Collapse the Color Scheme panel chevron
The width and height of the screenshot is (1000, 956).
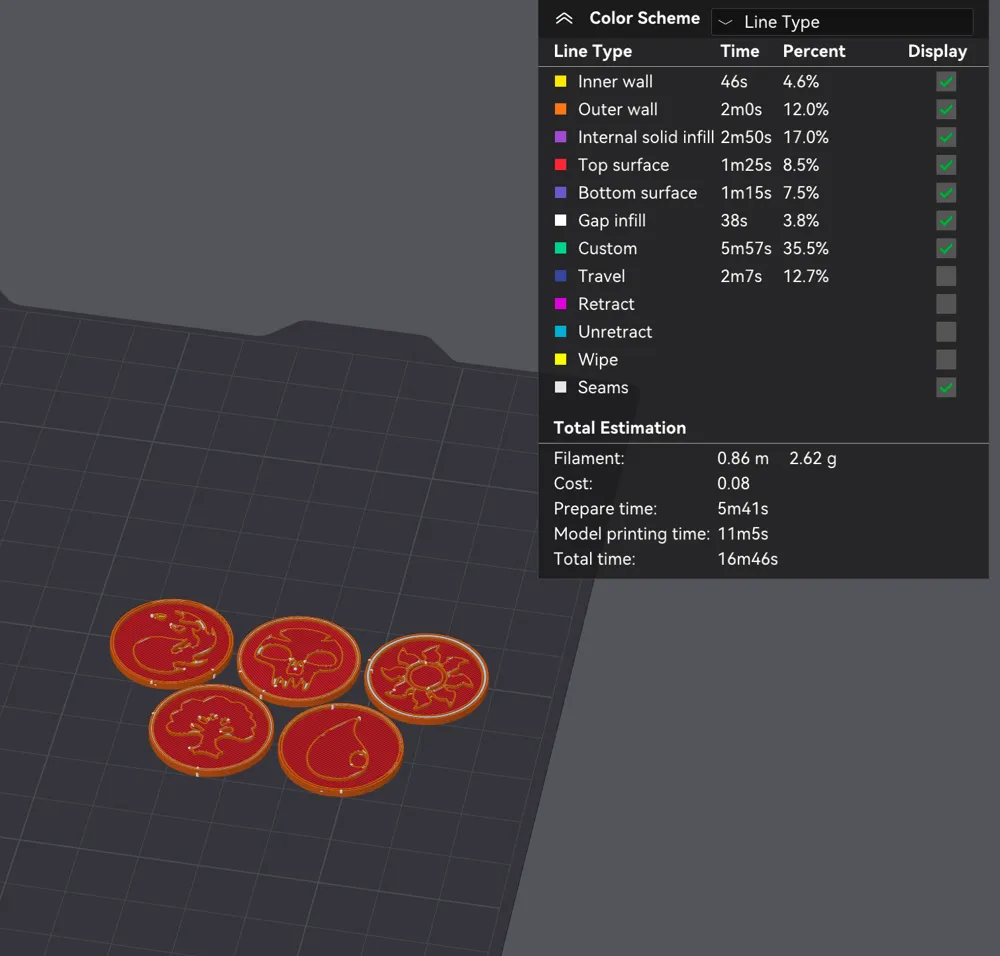(564, 19)
